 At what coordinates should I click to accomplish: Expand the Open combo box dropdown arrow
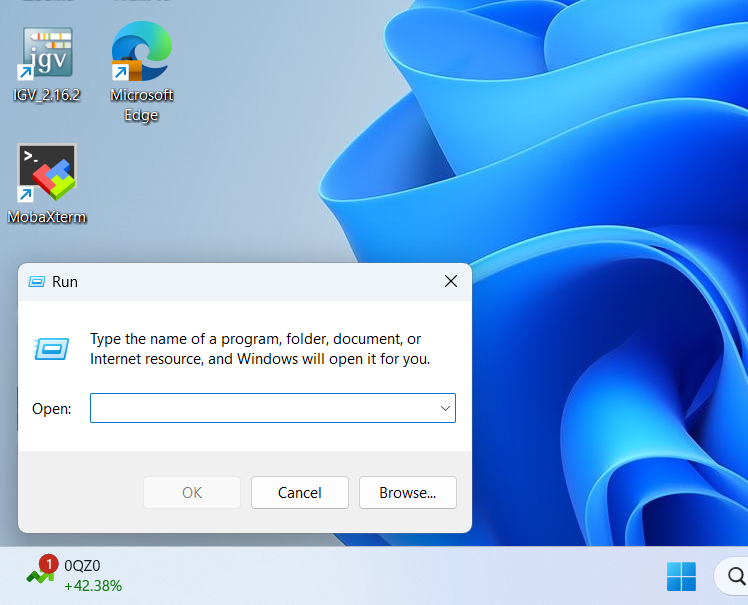tap(444, 408)
